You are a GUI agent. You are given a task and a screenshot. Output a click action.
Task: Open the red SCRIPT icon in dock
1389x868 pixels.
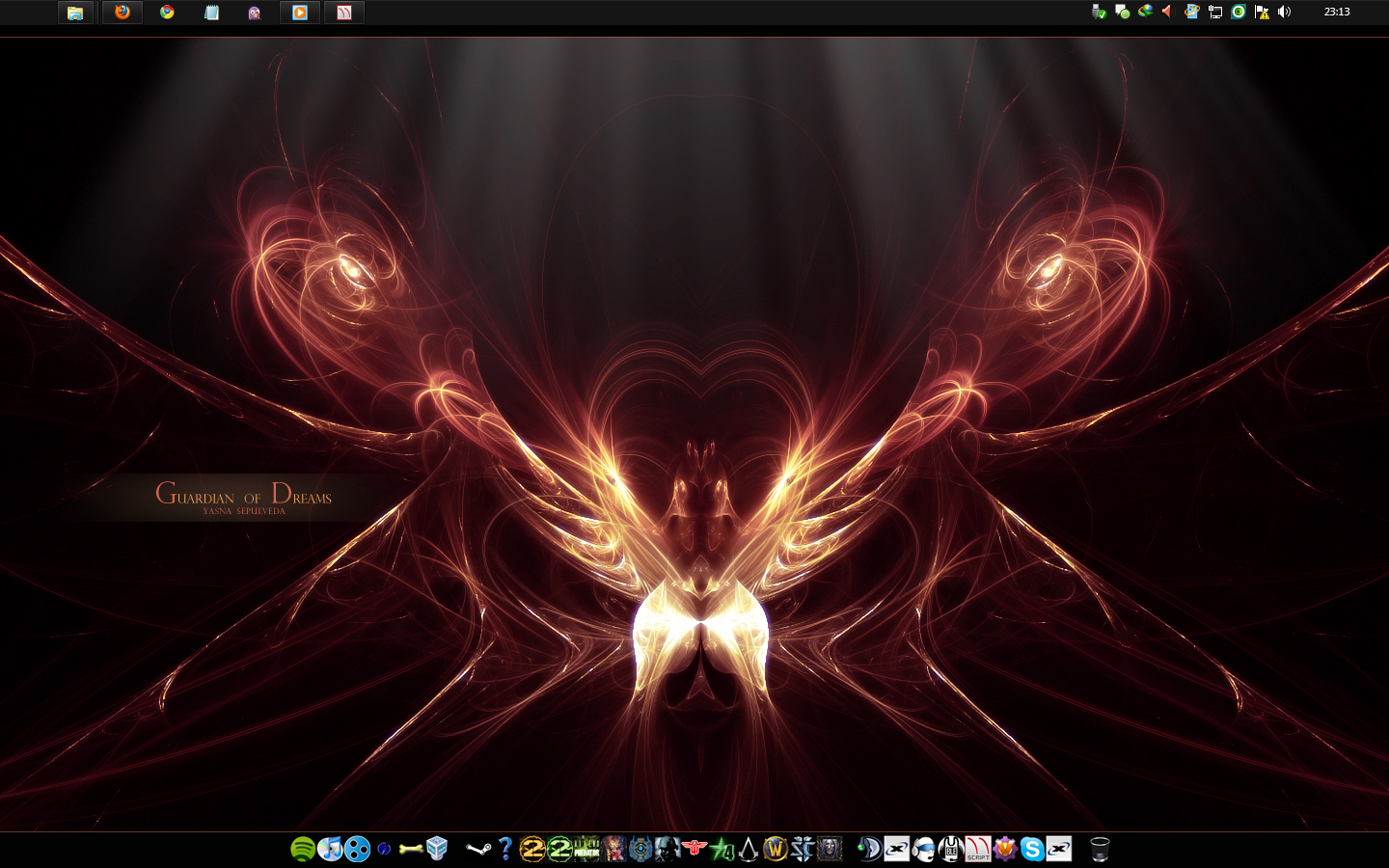(x=978, y=849)
